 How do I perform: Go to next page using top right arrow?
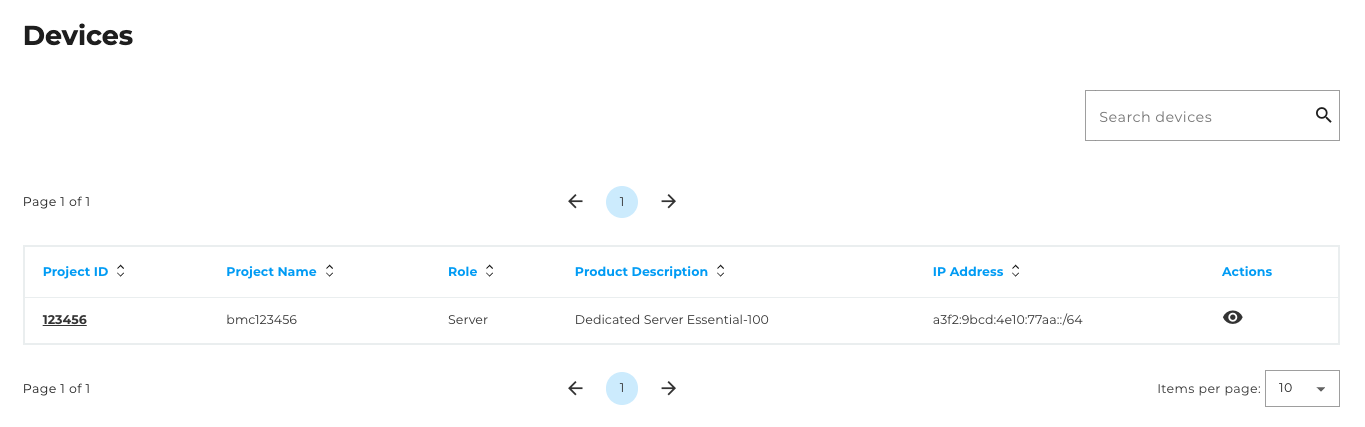click(669, 201)
